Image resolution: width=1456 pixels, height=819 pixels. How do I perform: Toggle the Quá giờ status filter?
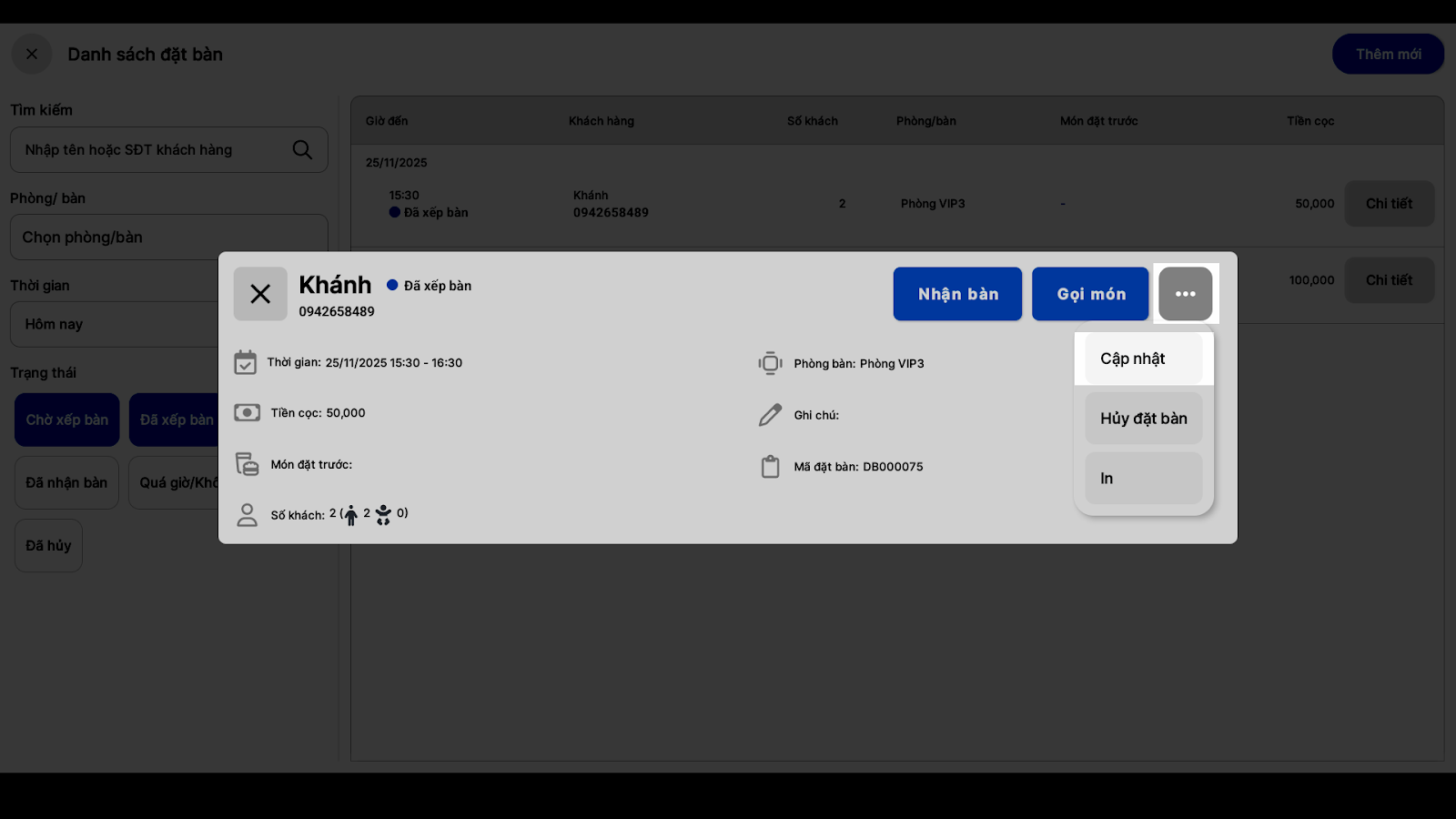point(175,482)
